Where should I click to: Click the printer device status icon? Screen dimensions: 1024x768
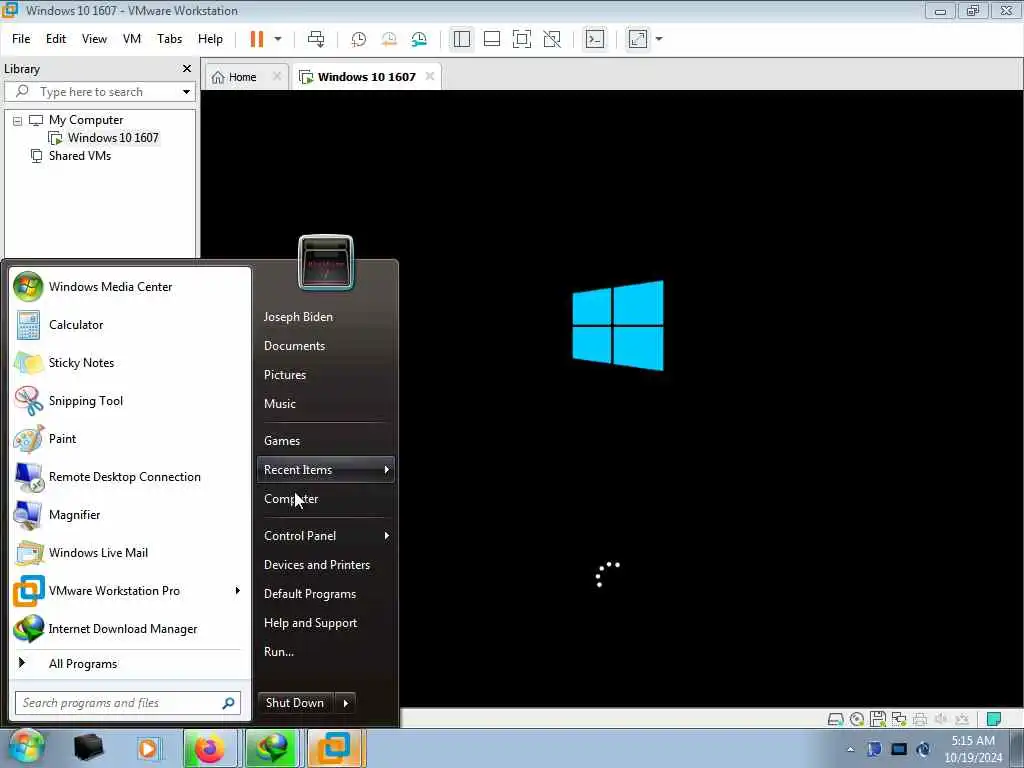coord(920,719)
